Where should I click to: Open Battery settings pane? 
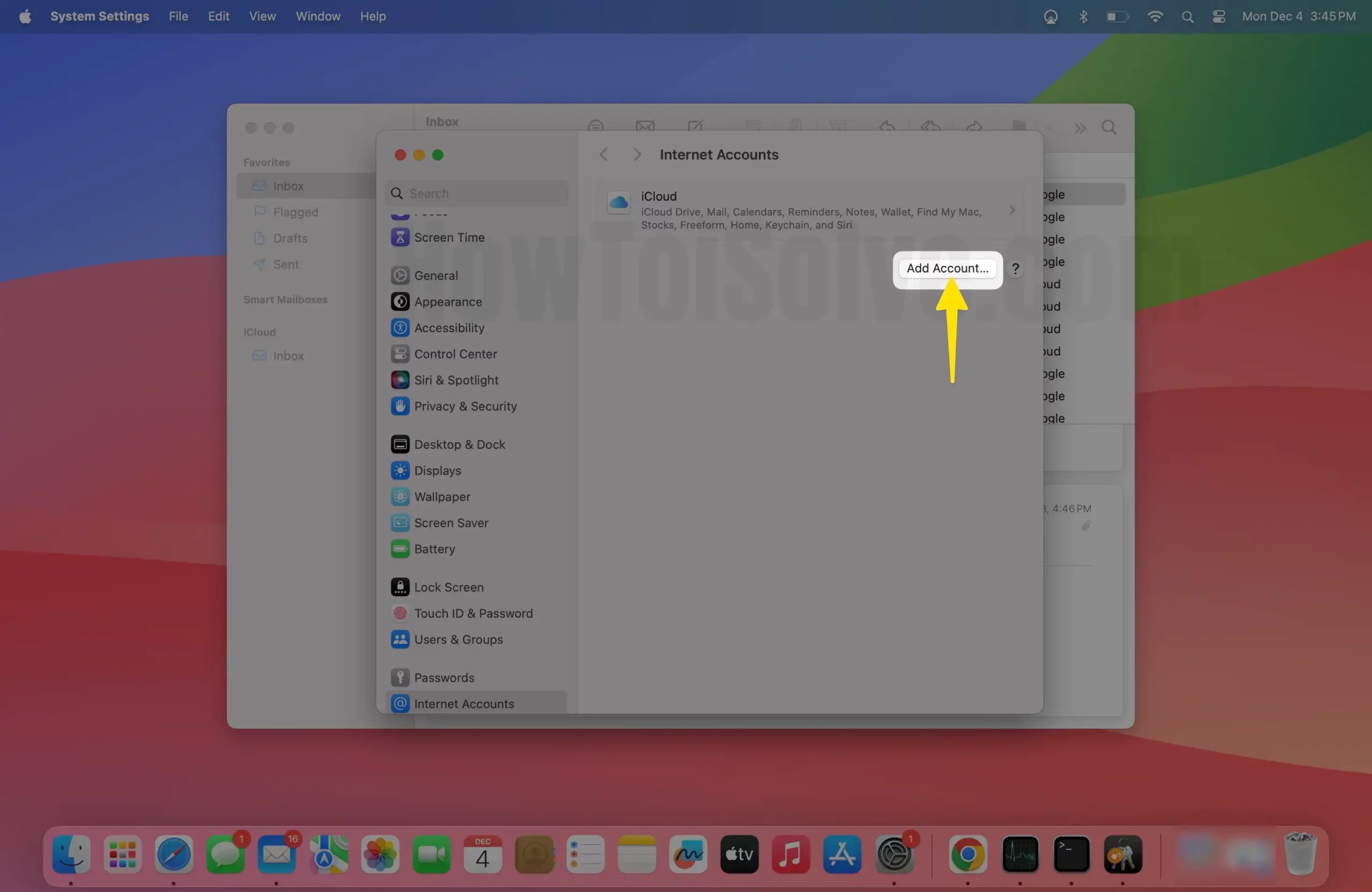(434, 549)
